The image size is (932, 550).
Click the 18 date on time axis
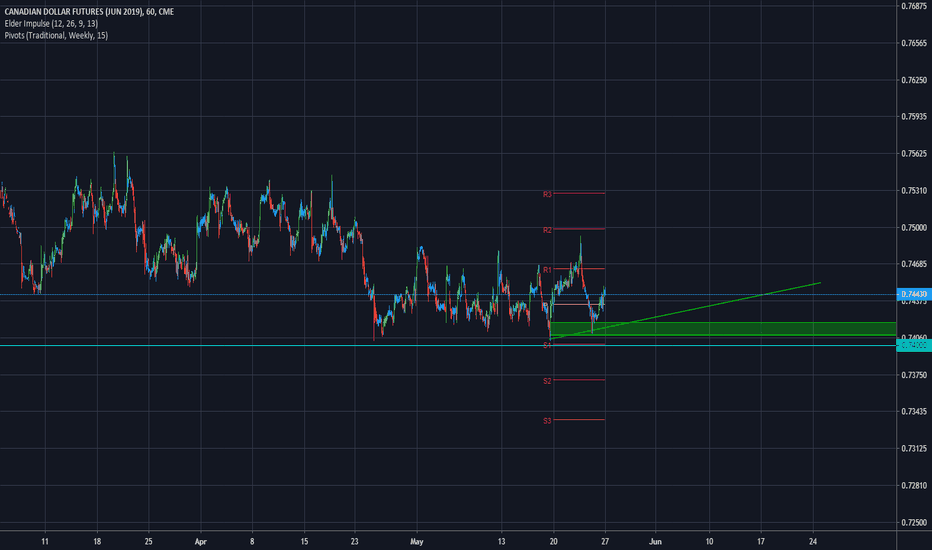(97, 542)
